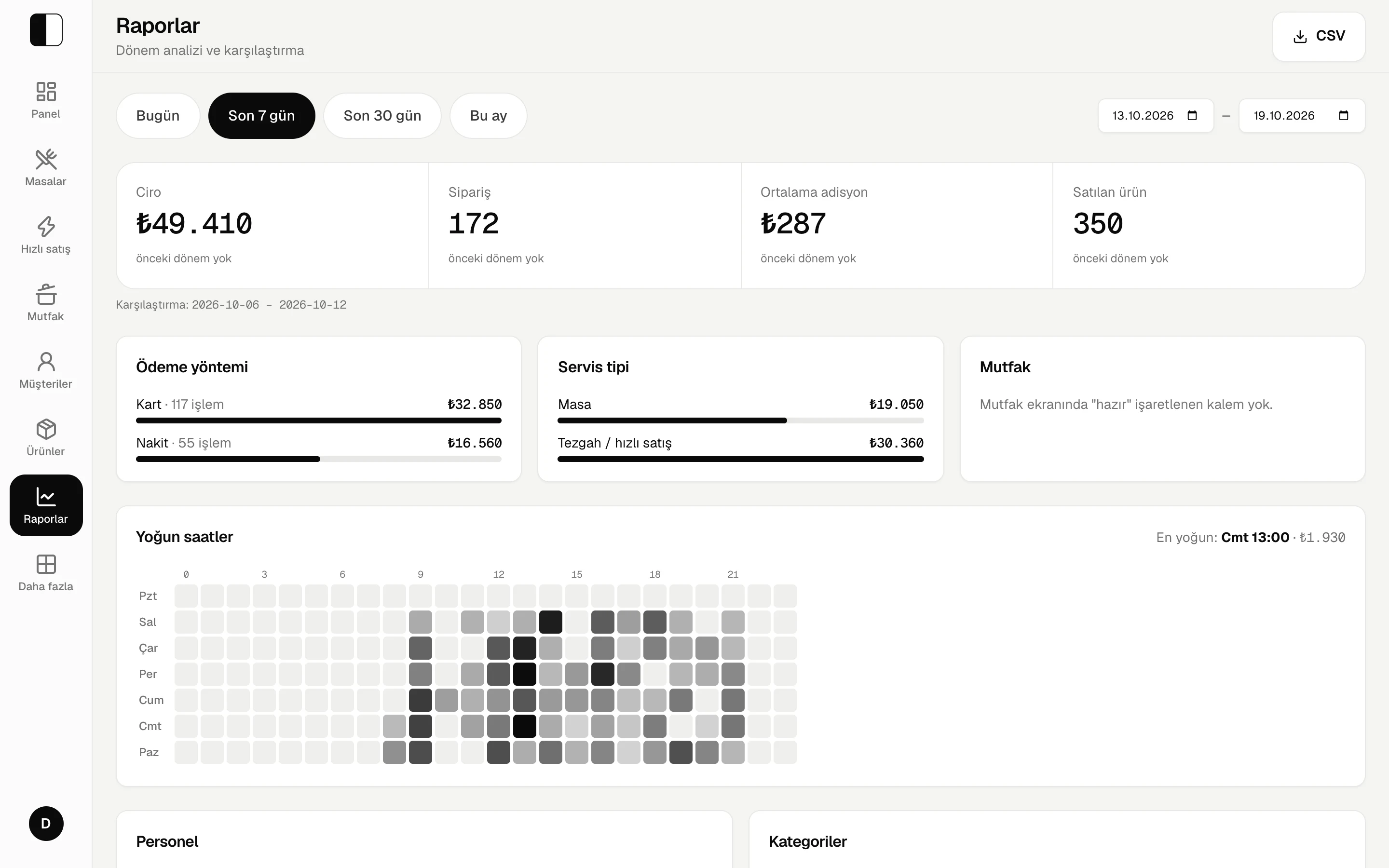Click the Pzt row label in heatmap
Image resolution: width=1389 pixels, height=868 pixels.
pyautogui.click(x=148, y=596)
